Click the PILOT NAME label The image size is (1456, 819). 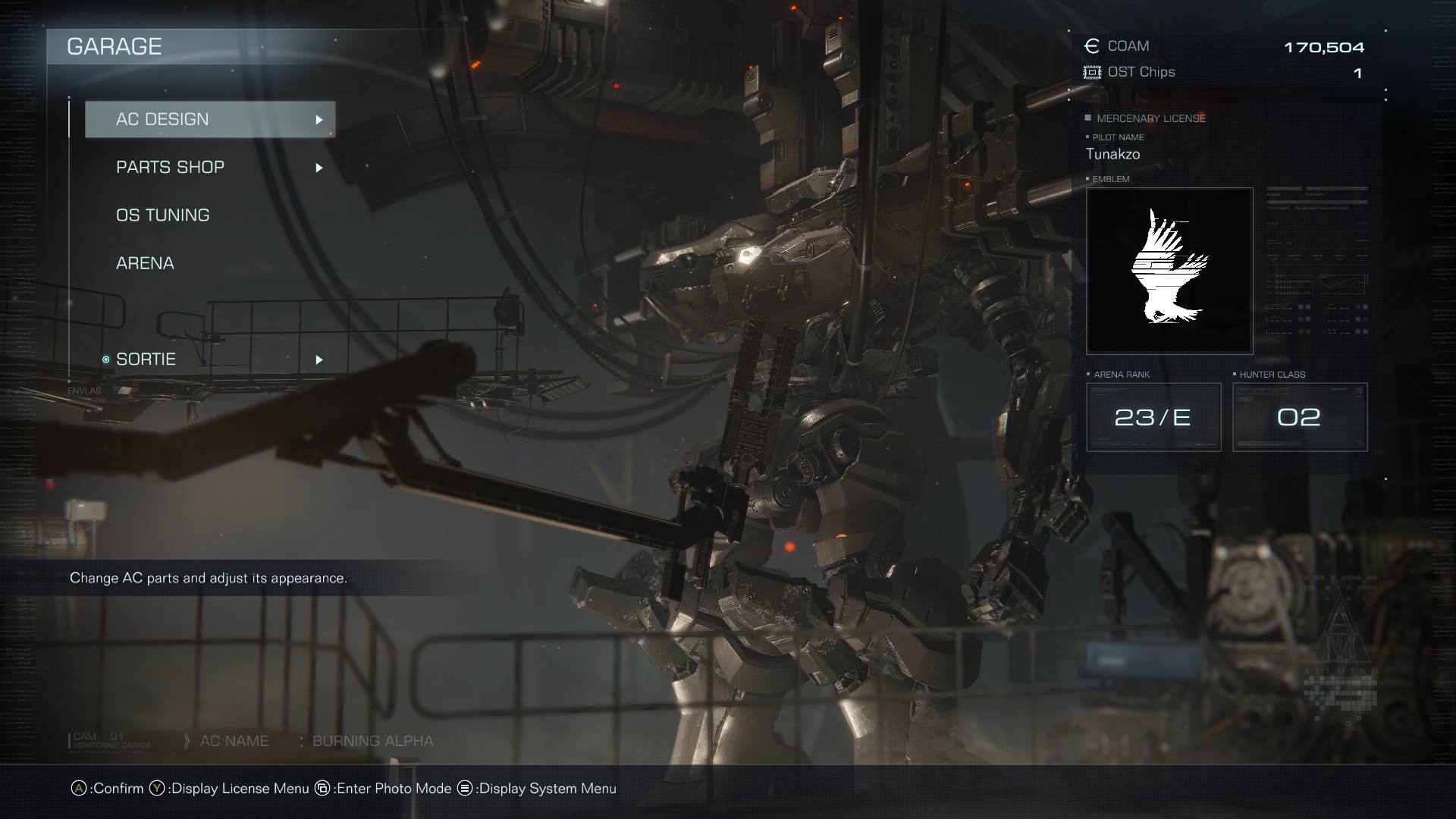tap(1119, 137)
